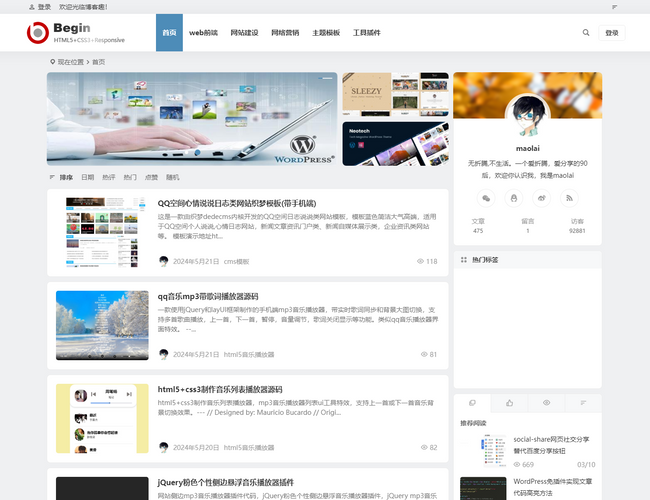
Task: Sort articles by 热评
Action: pos(108,177)
